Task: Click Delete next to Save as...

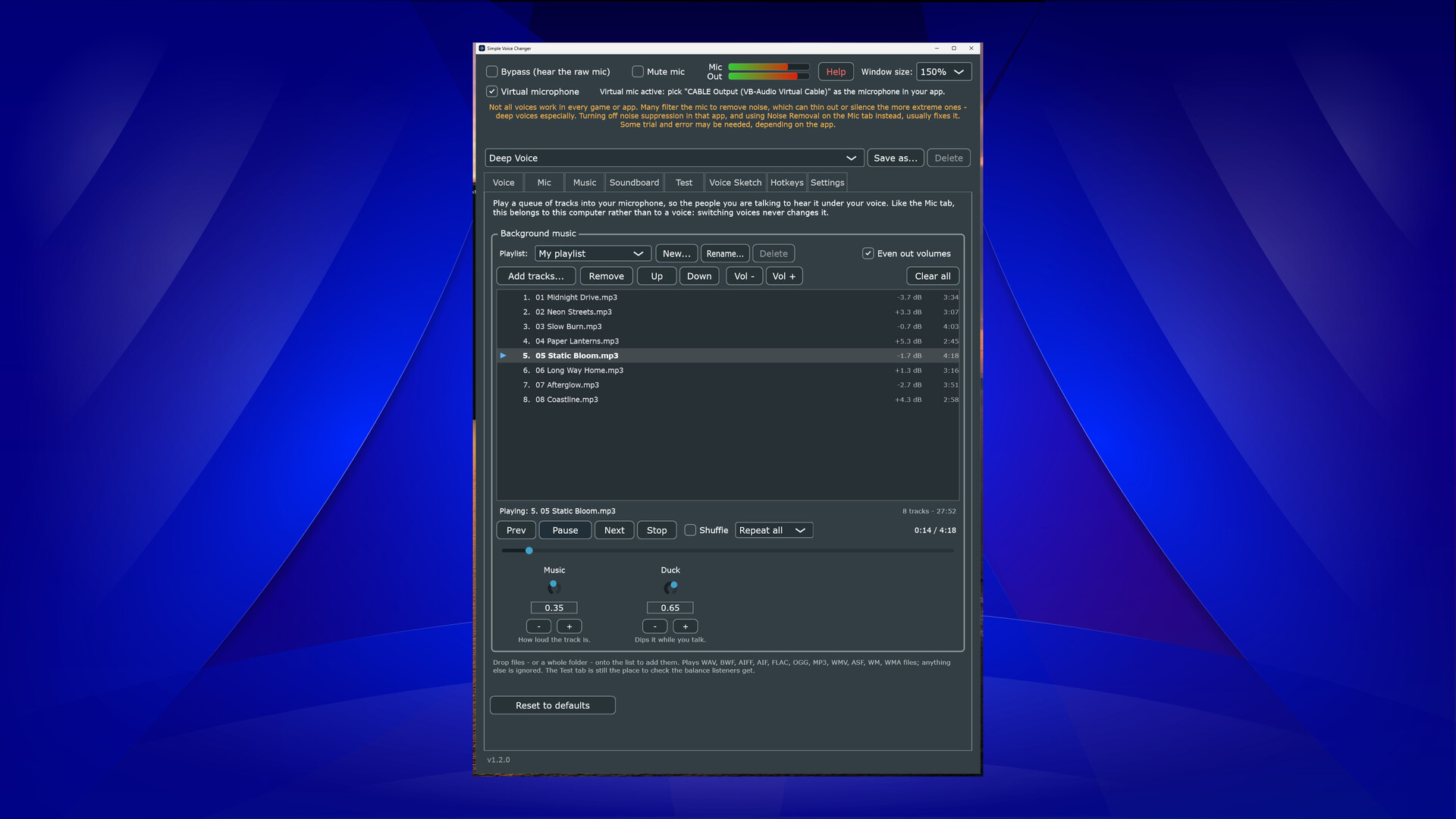Action: coord(949,158)
